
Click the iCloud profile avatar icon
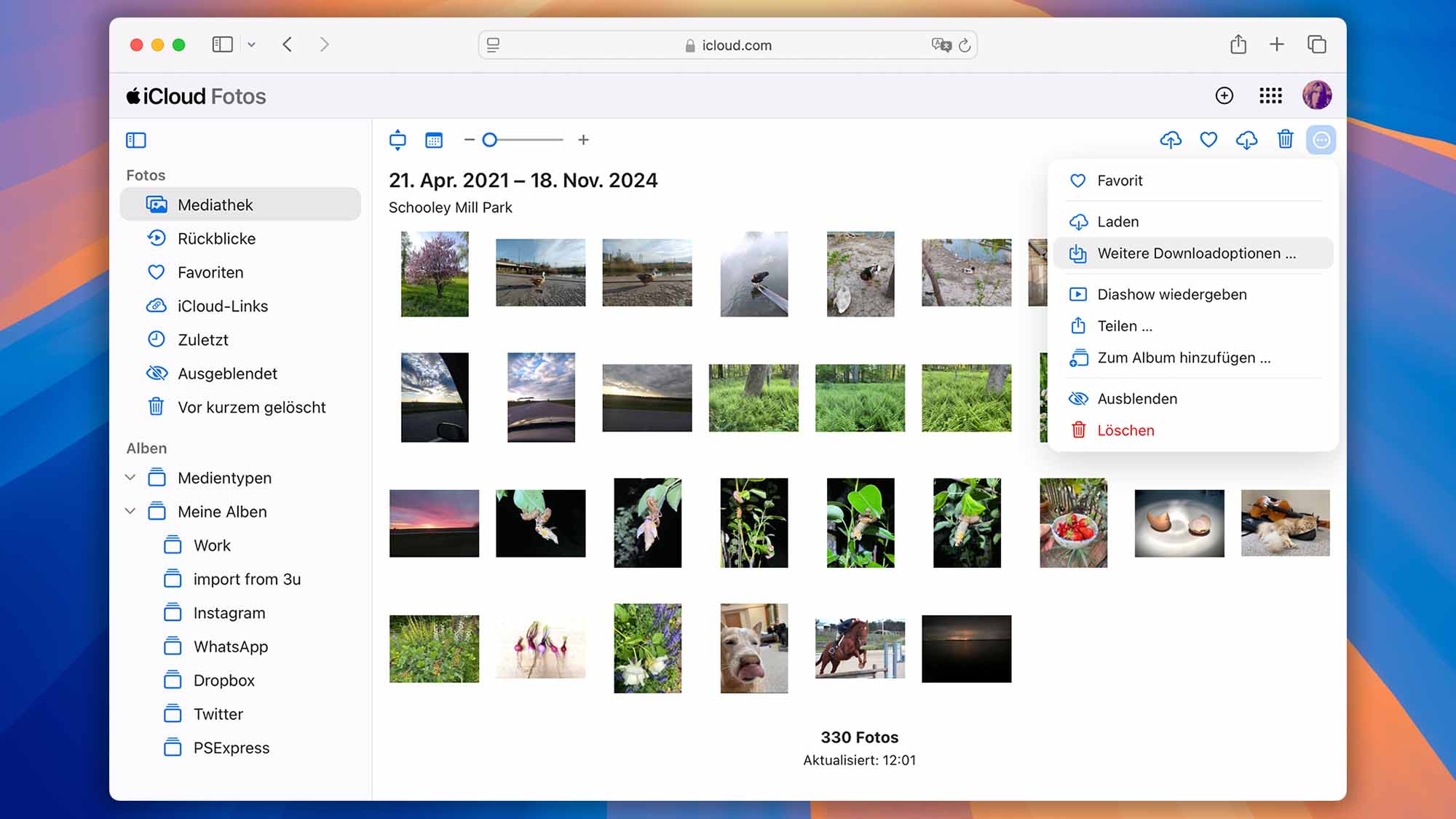tap(1318, 95)
